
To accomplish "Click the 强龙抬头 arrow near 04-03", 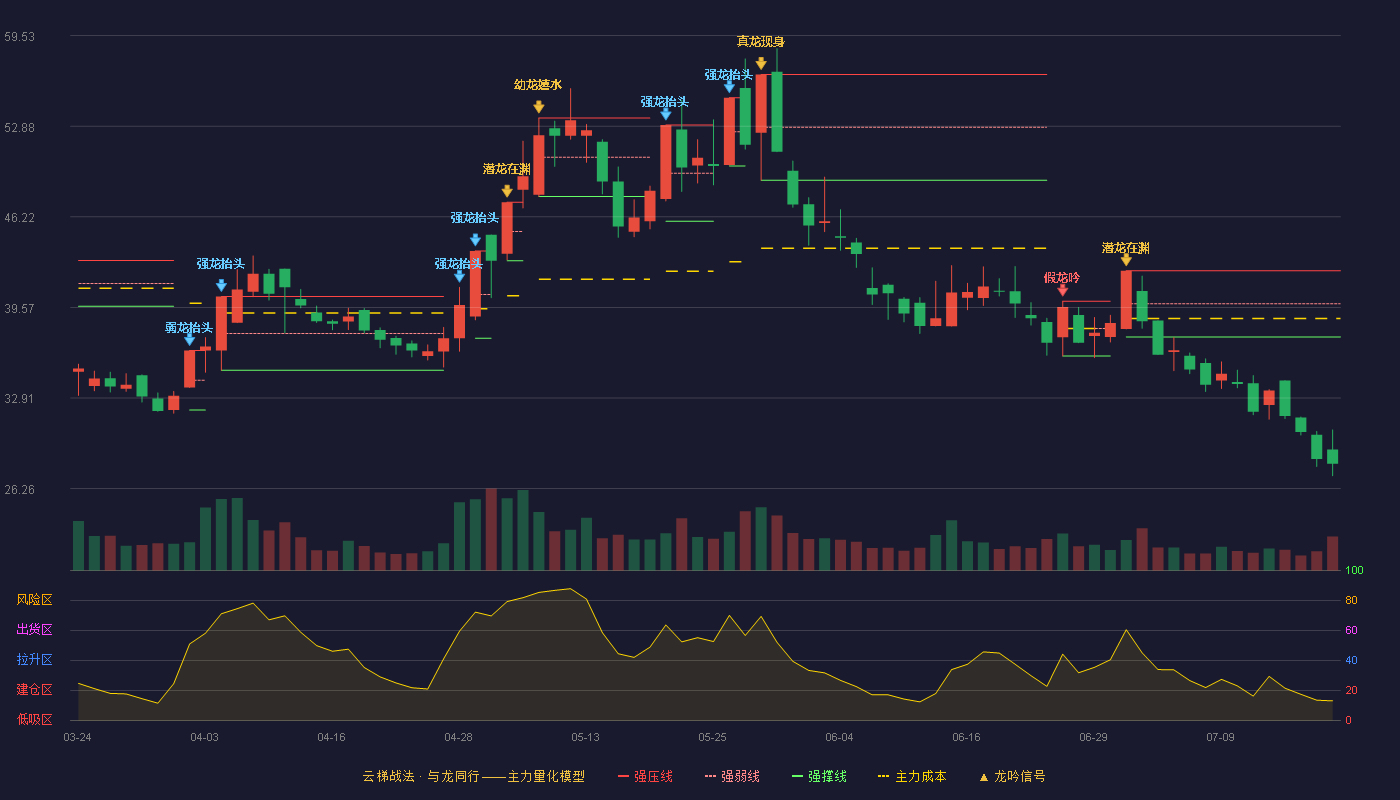I will [221, 285].
